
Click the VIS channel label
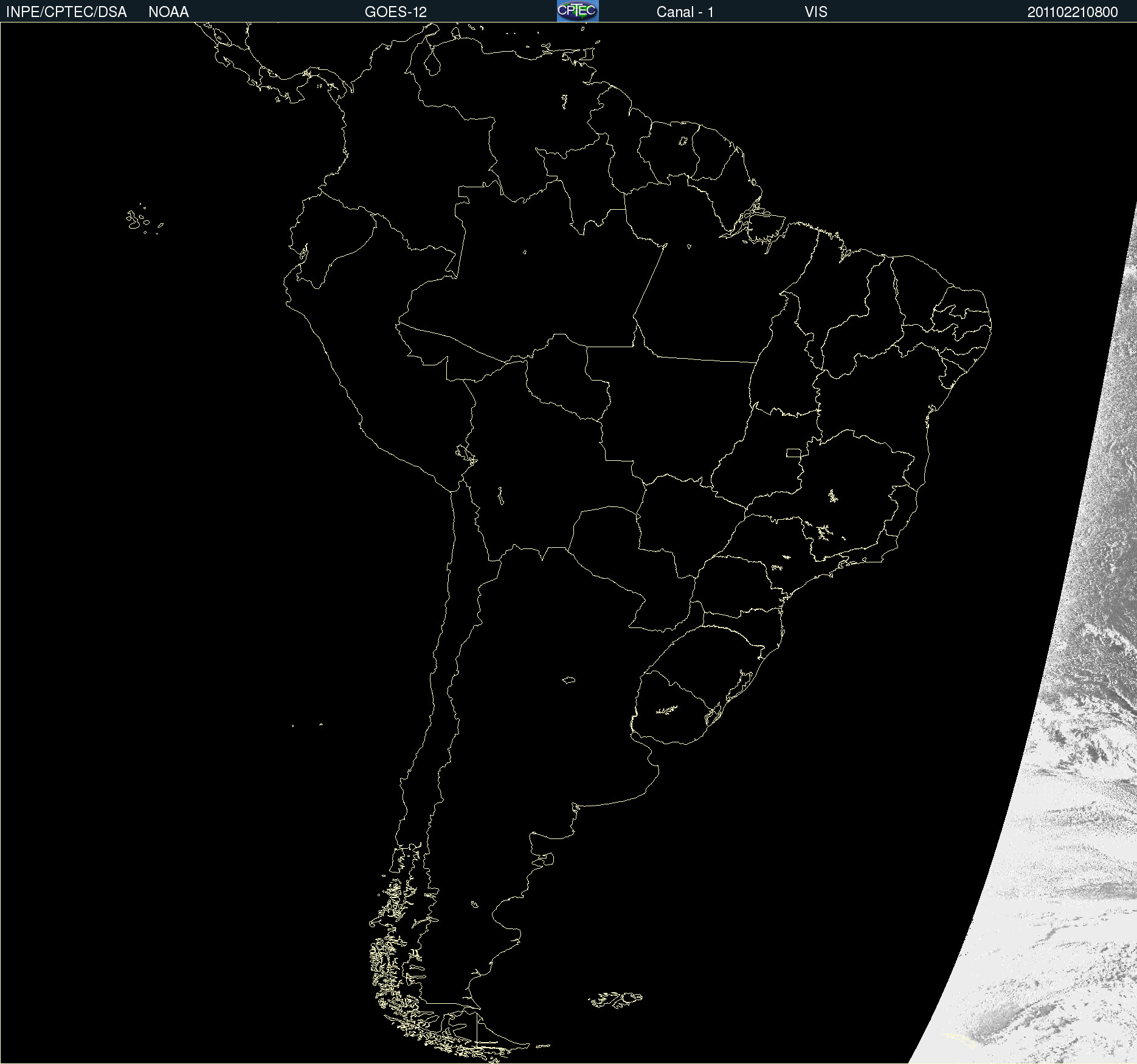pos(816,12)
